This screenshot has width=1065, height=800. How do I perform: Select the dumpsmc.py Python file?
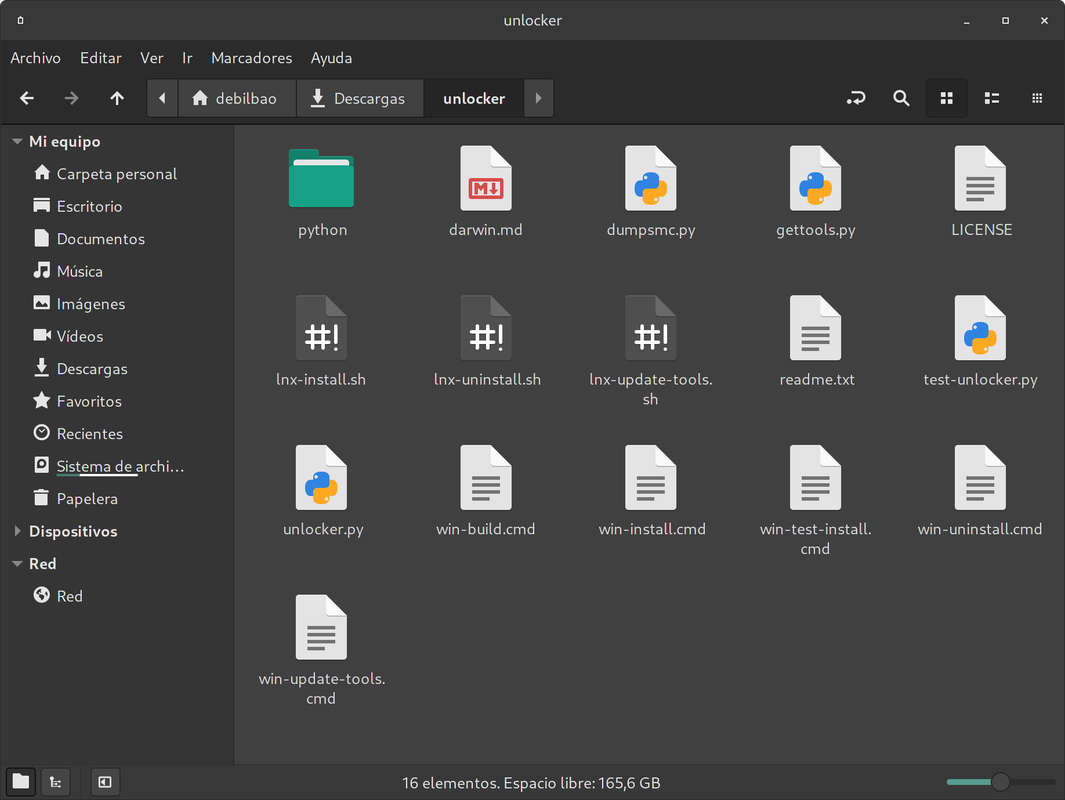651,179
